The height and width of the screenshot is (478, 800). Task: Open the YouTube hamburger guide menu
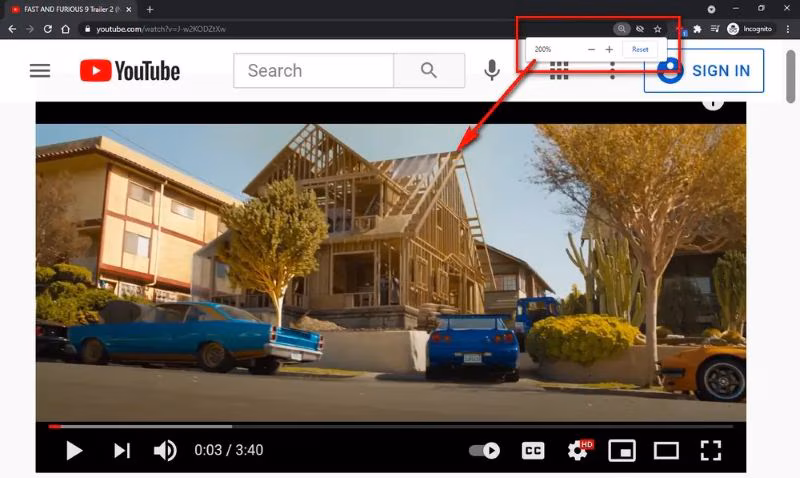click(x=40, y=70)
